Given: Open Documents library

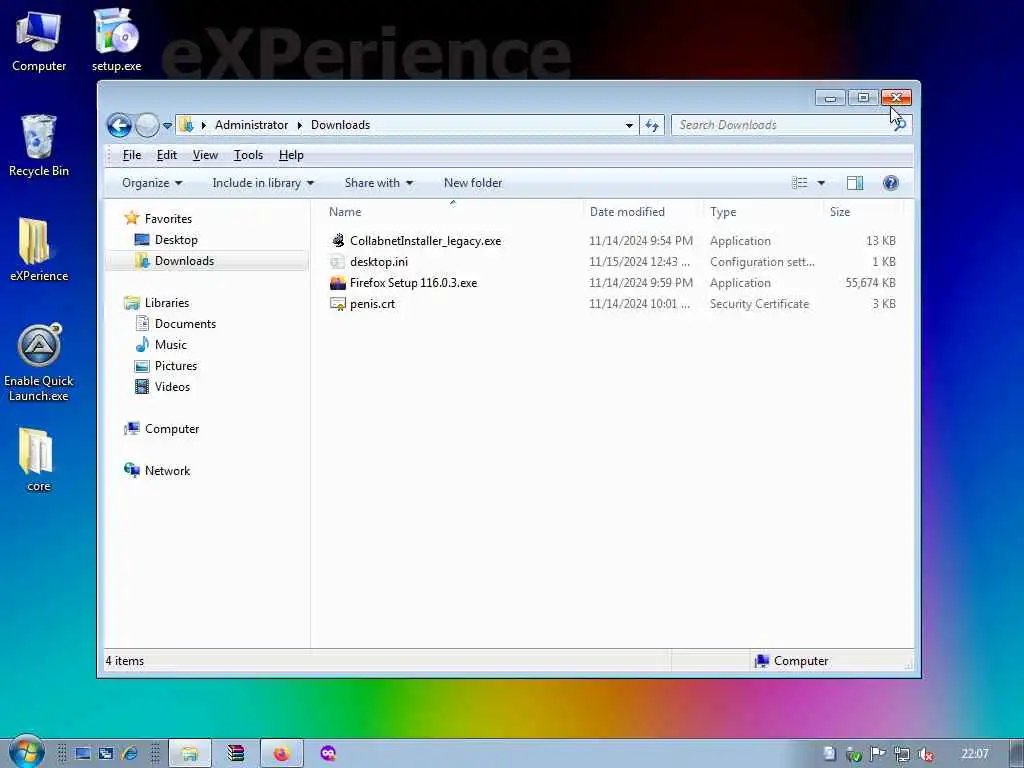Looking at the screenshot, I should 185,324.
